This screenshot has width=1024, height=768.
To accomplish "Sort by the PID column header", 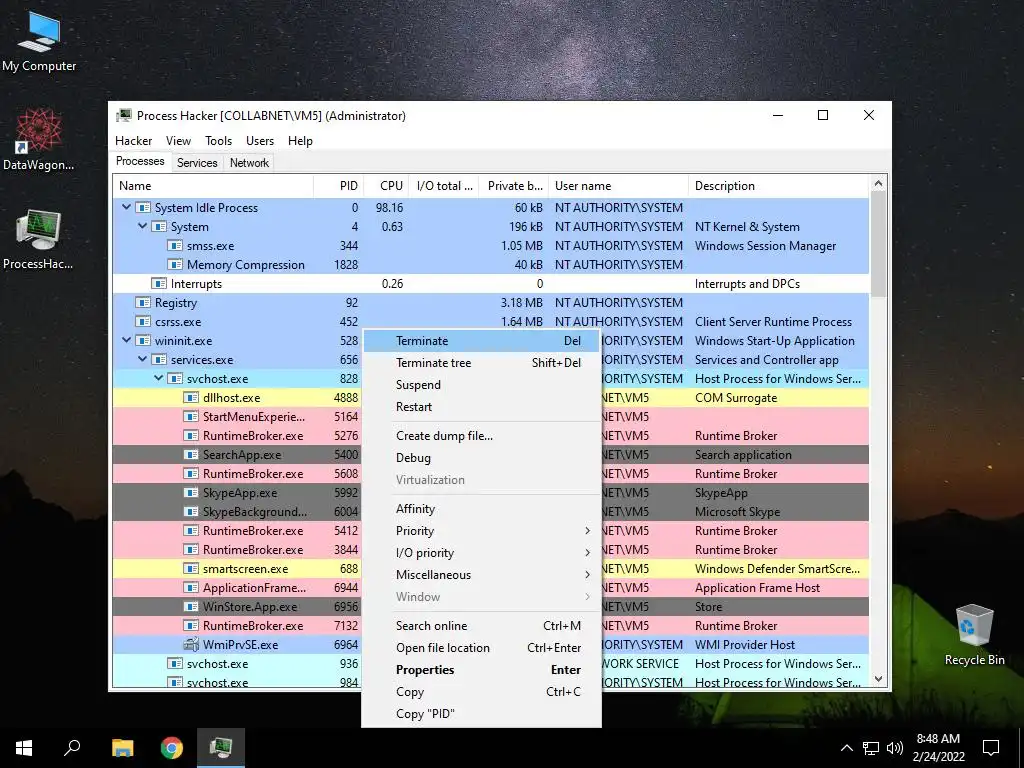I will [x=338, y=185].
